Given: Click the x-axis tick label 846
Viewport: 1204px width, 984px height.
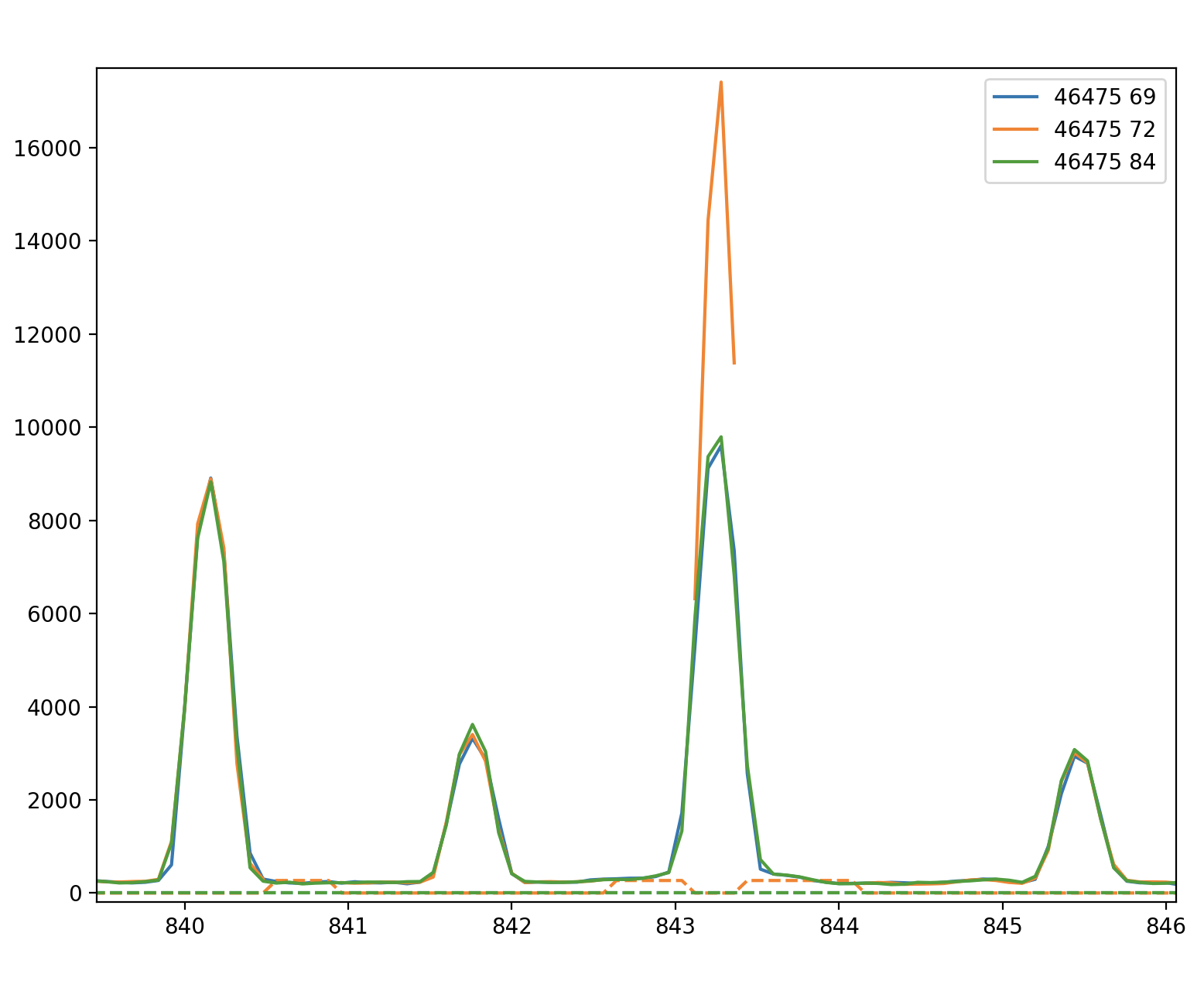Looking at the screenshot, I should (1165, 926).
